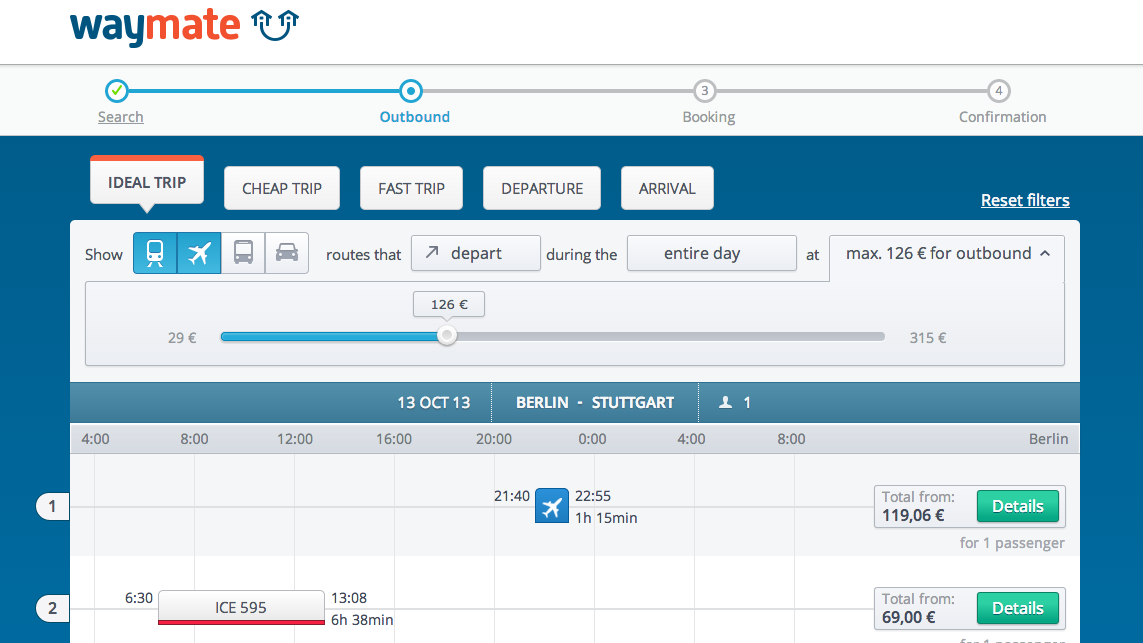Select route number 1 badge

pos(52,506)
